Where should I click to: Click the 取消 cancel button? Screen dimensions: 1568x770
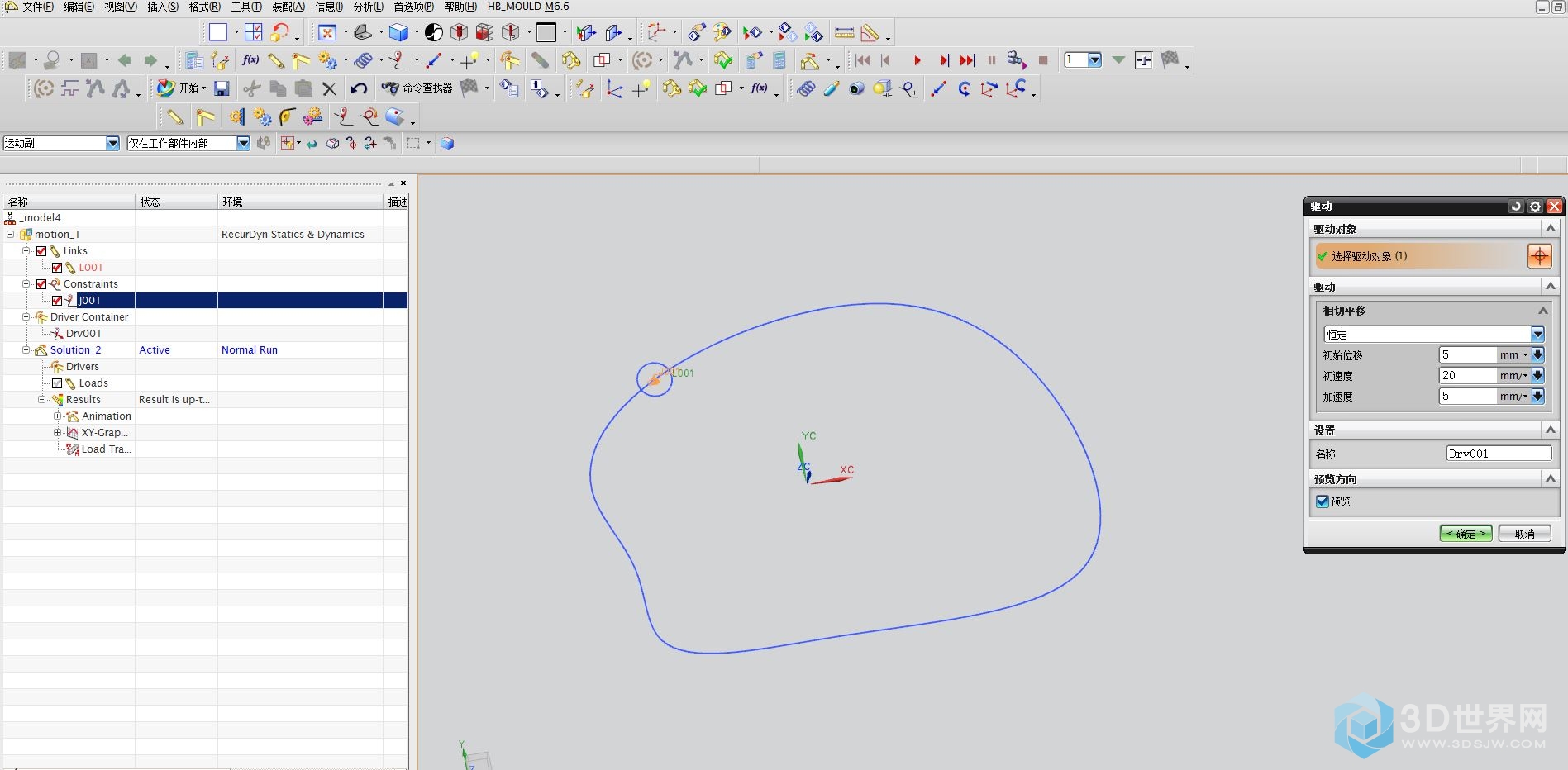pyautogui.click(x=1524, y=534)
